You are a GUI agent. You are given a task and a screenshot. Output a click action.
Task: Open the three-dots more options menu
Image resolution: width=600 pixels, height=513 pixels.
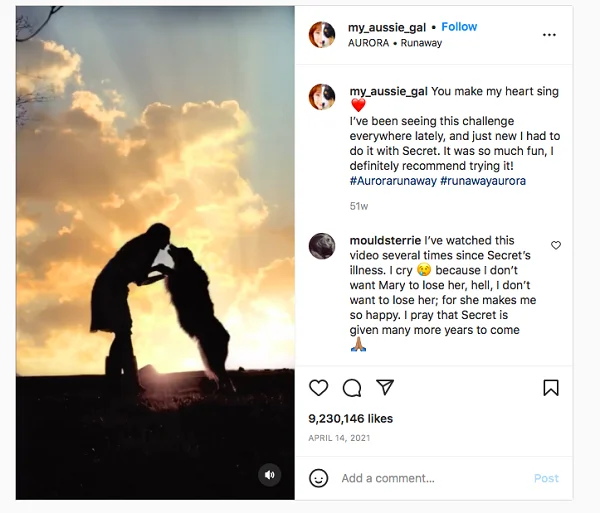pos(549,34)
